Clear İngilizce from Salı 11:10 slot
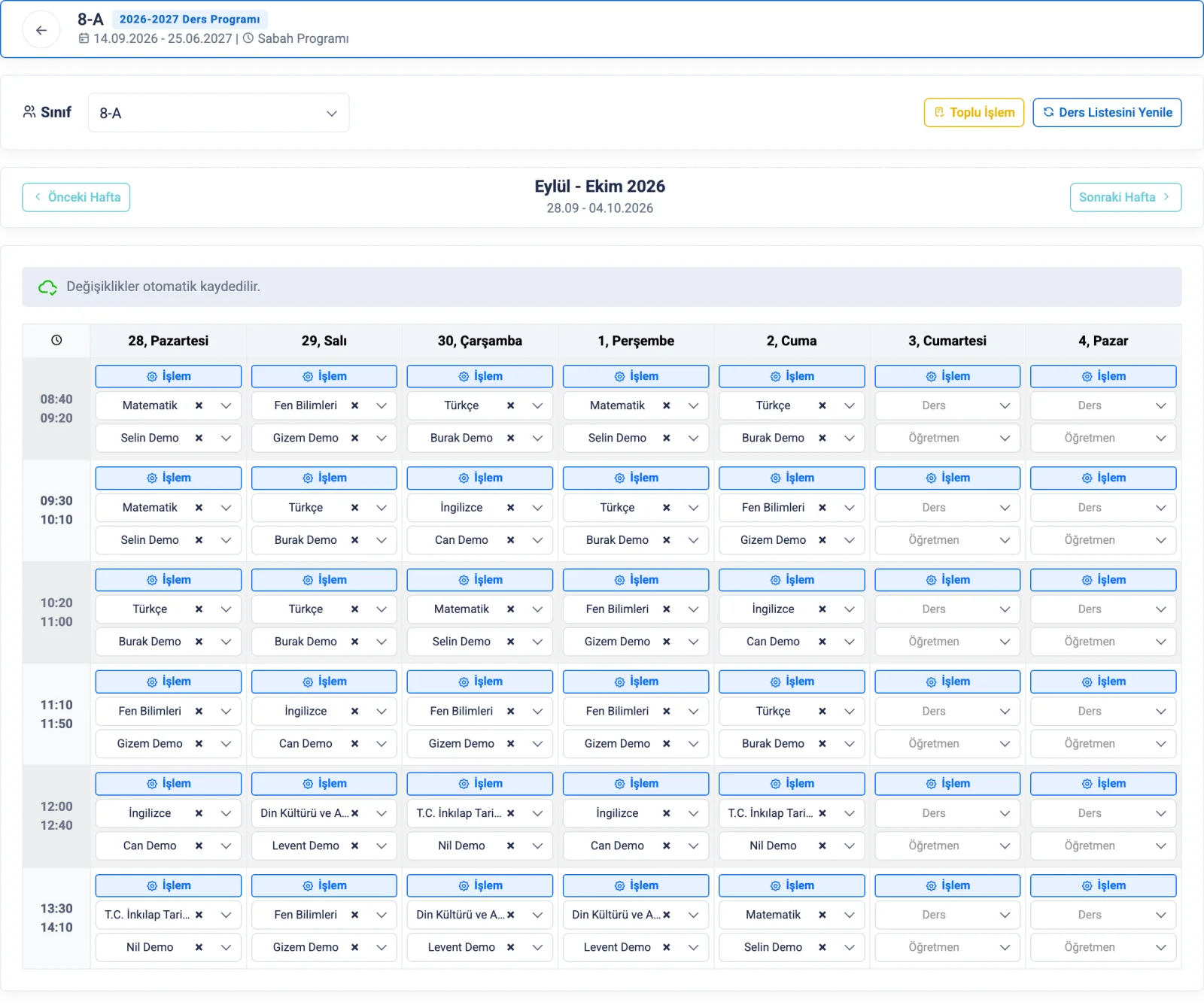 [354, 711]
